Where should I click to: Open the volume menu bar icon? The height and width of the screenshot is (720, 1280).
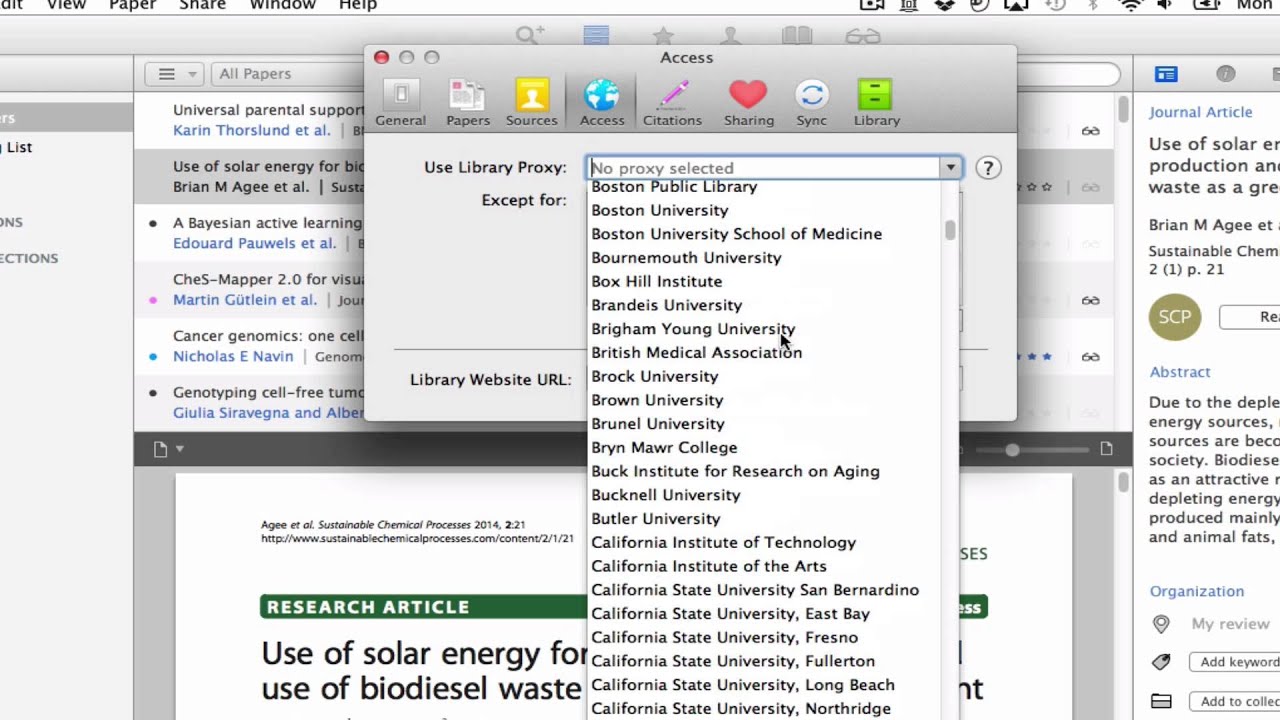click(1164, 6)
